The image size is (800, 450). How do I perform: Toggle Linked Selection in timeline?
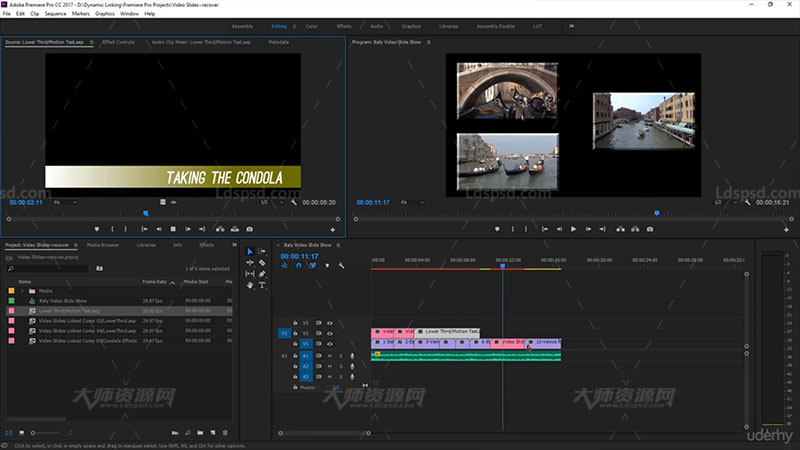coord(312,266)
